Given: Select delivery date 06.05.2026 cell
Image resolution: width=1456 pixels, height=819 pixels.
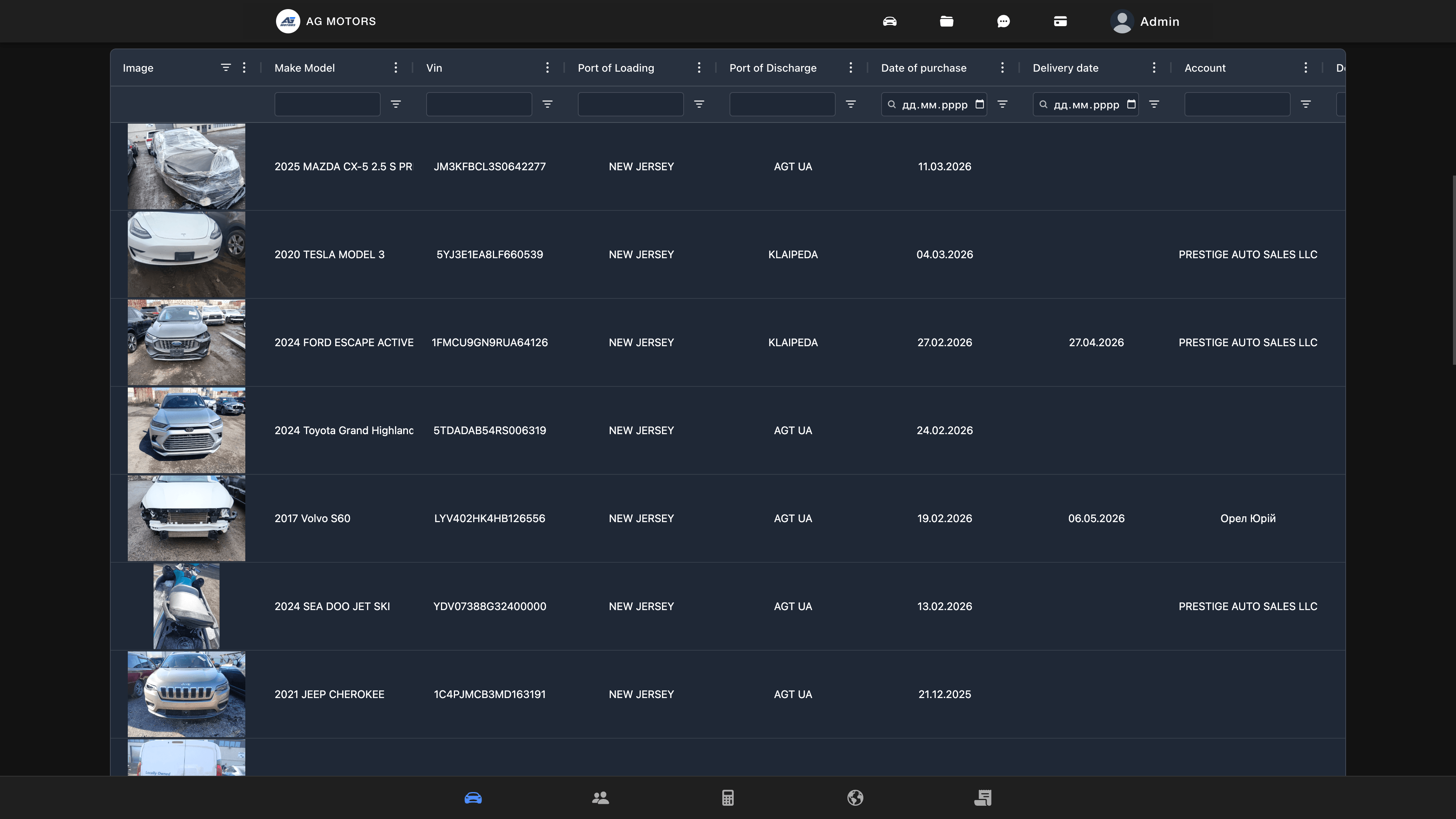Looking at the screenshot, I should (x=1096, y=518).
